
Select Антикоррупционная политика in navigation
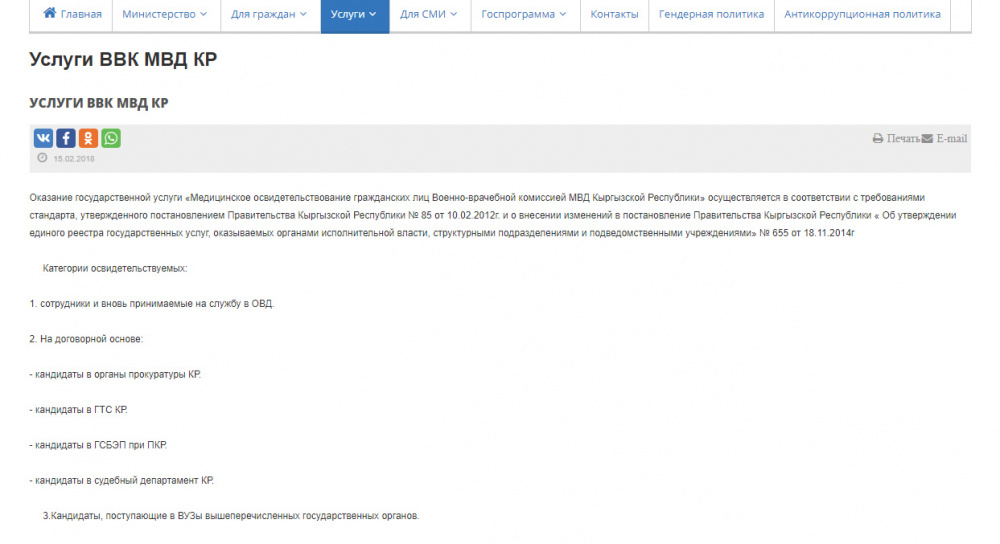click(862, 15)
